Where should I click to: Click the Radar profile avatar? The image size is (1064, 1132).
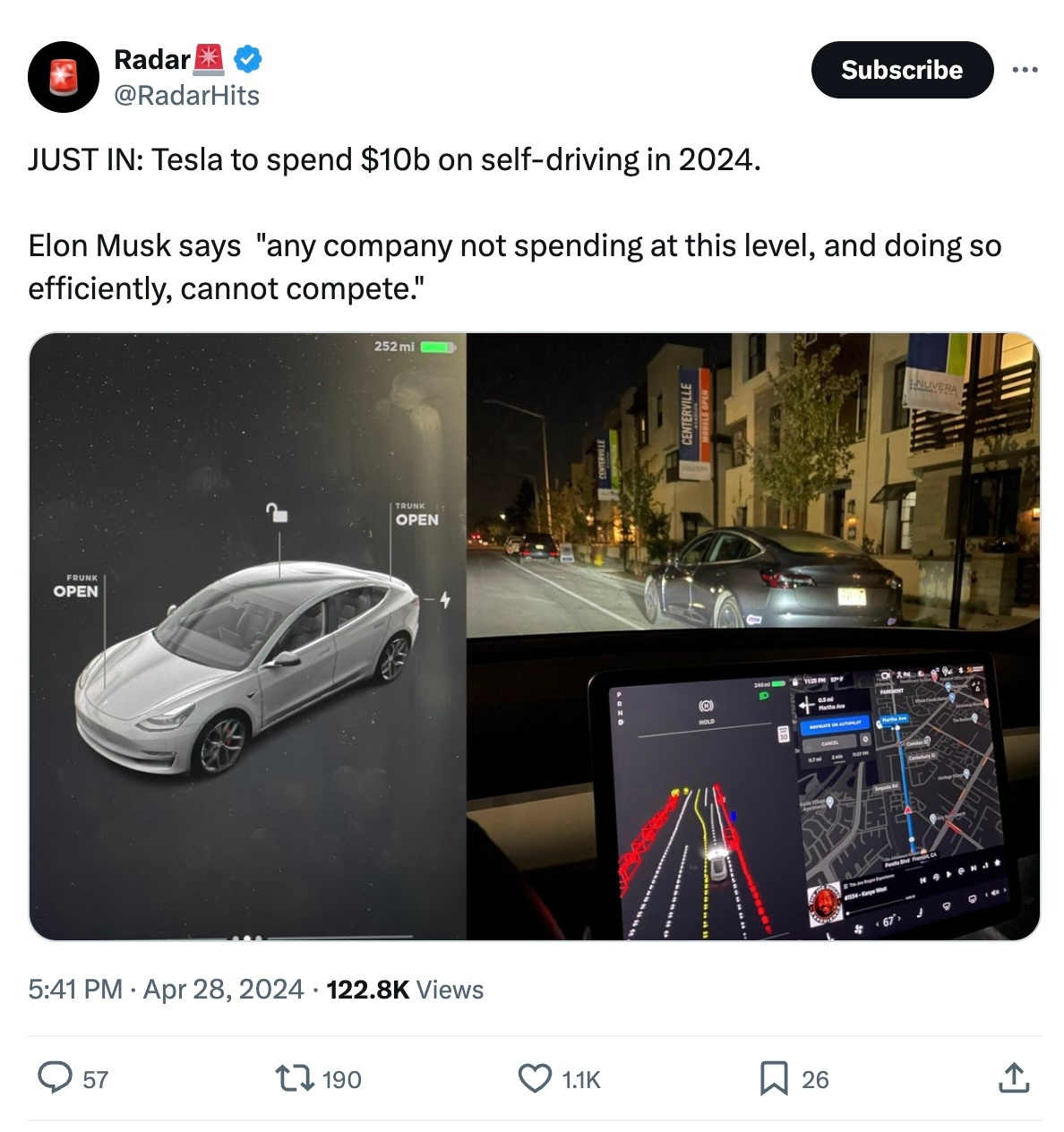[63, 77]
